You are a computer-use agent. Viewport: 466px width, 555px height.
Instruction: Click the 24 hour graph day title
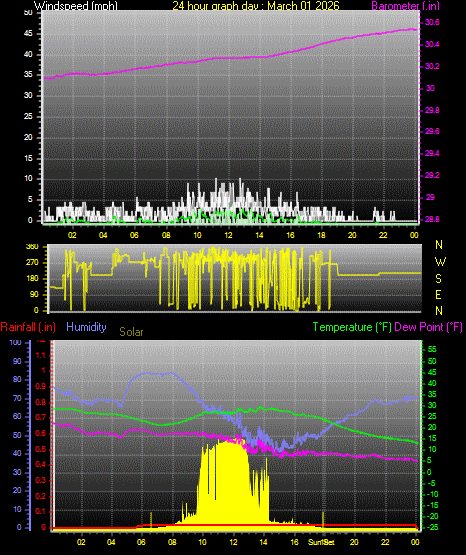click(256, 6)
